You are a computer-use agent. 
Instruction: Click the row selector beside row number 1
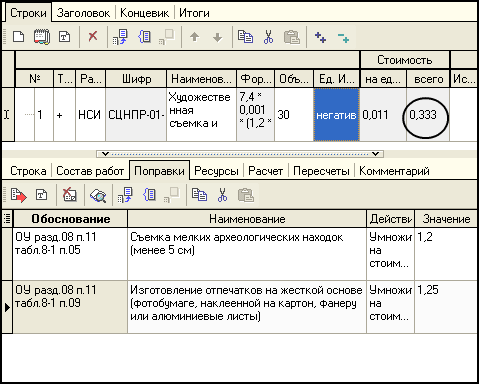pos(8,115)
